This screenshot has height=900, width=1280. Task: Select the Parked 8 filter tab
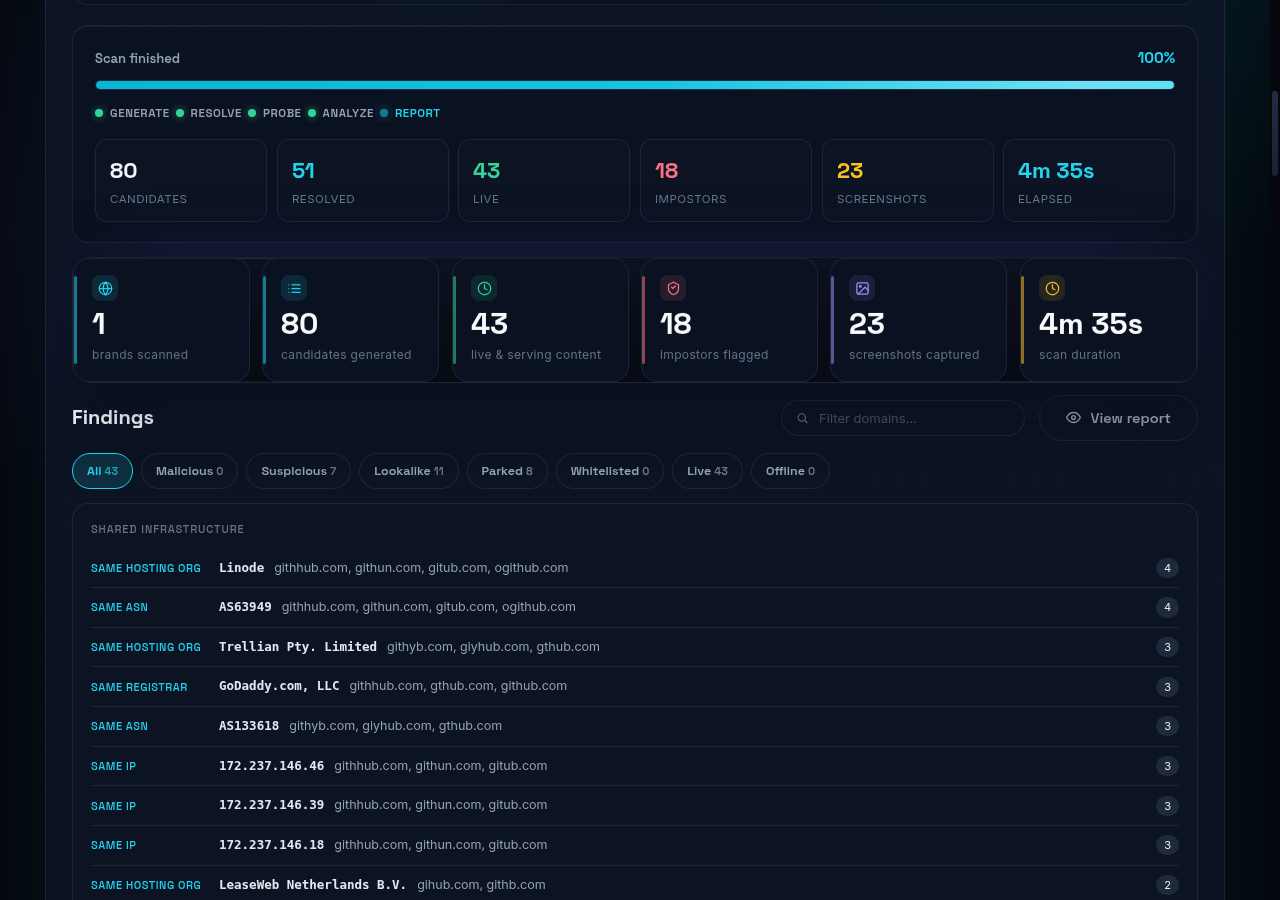click(x=507, y=471)
